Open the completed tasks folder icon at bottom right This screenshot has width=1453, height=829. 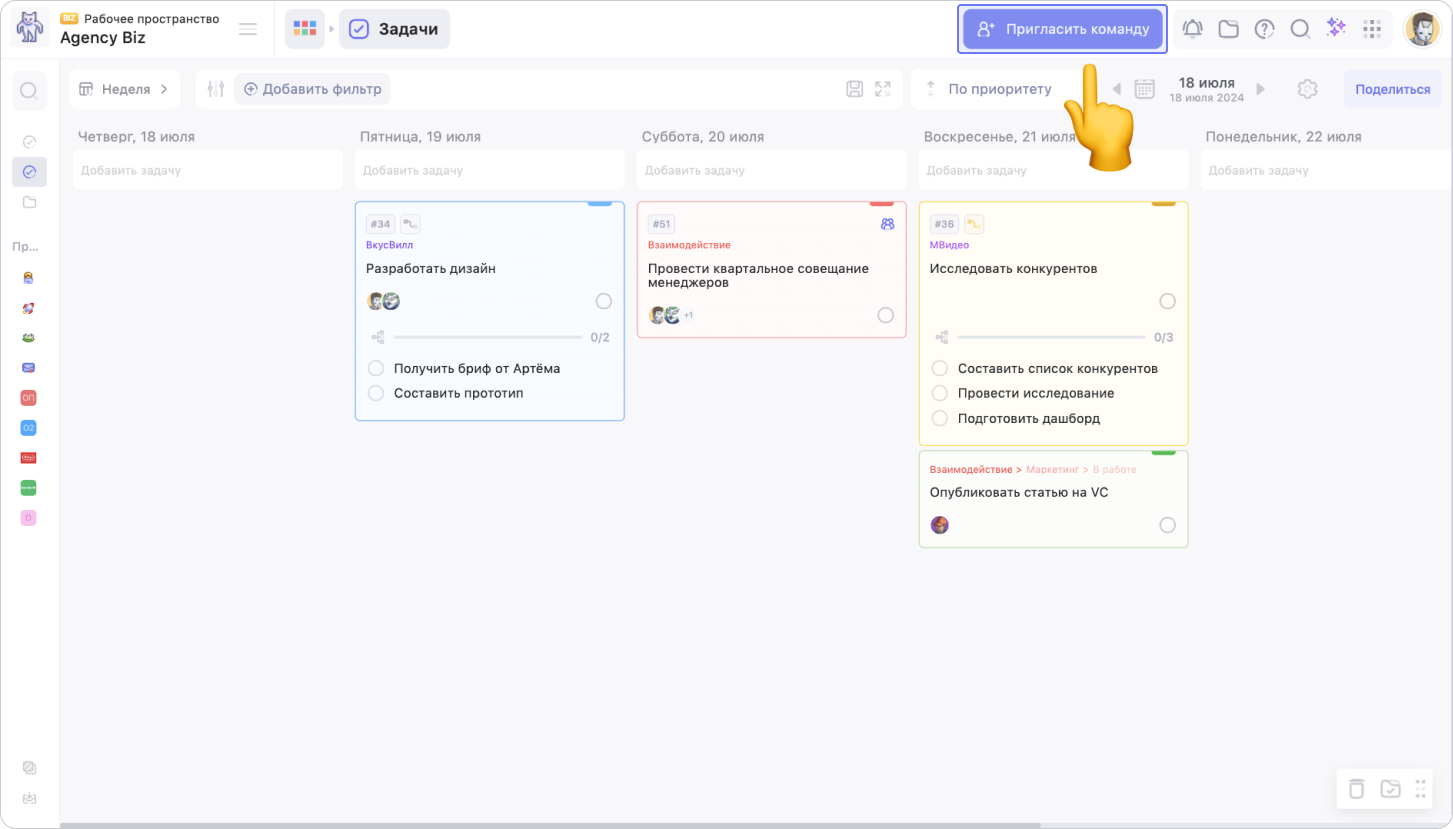pyautogui.click(x=1390, y=788)
